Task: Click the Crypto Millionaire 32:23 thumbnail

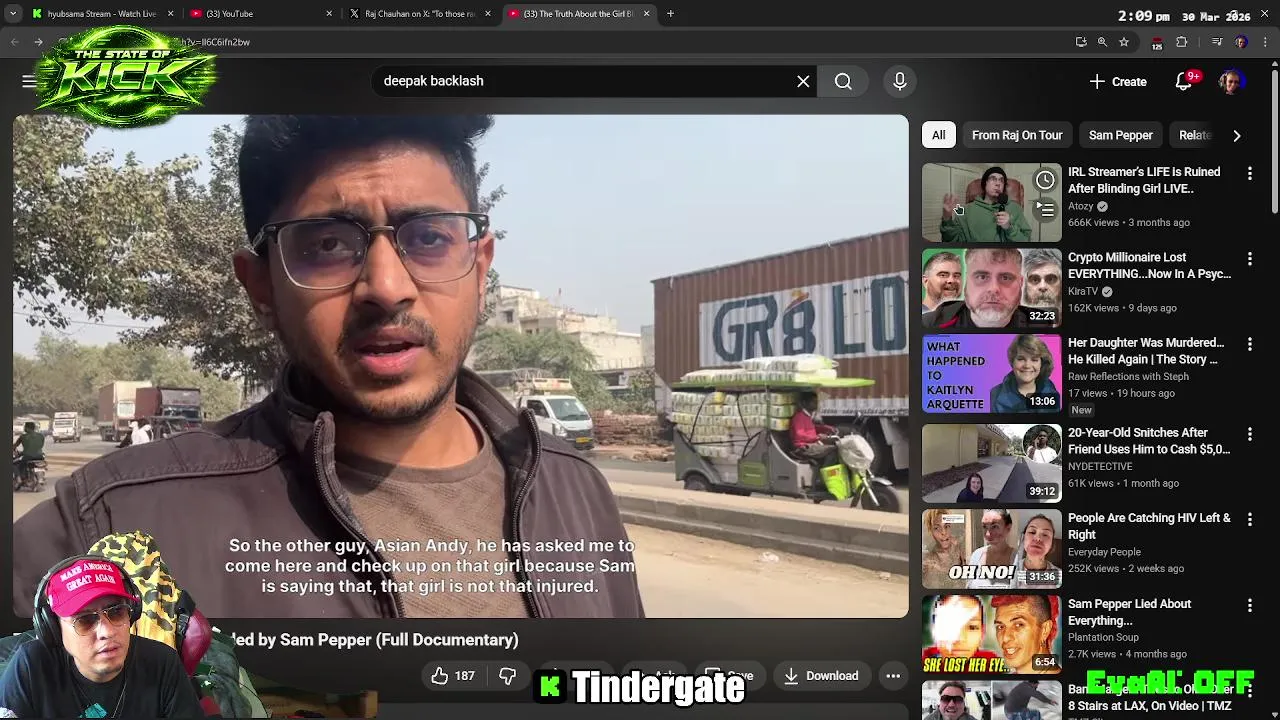Action: pos(991,288)
